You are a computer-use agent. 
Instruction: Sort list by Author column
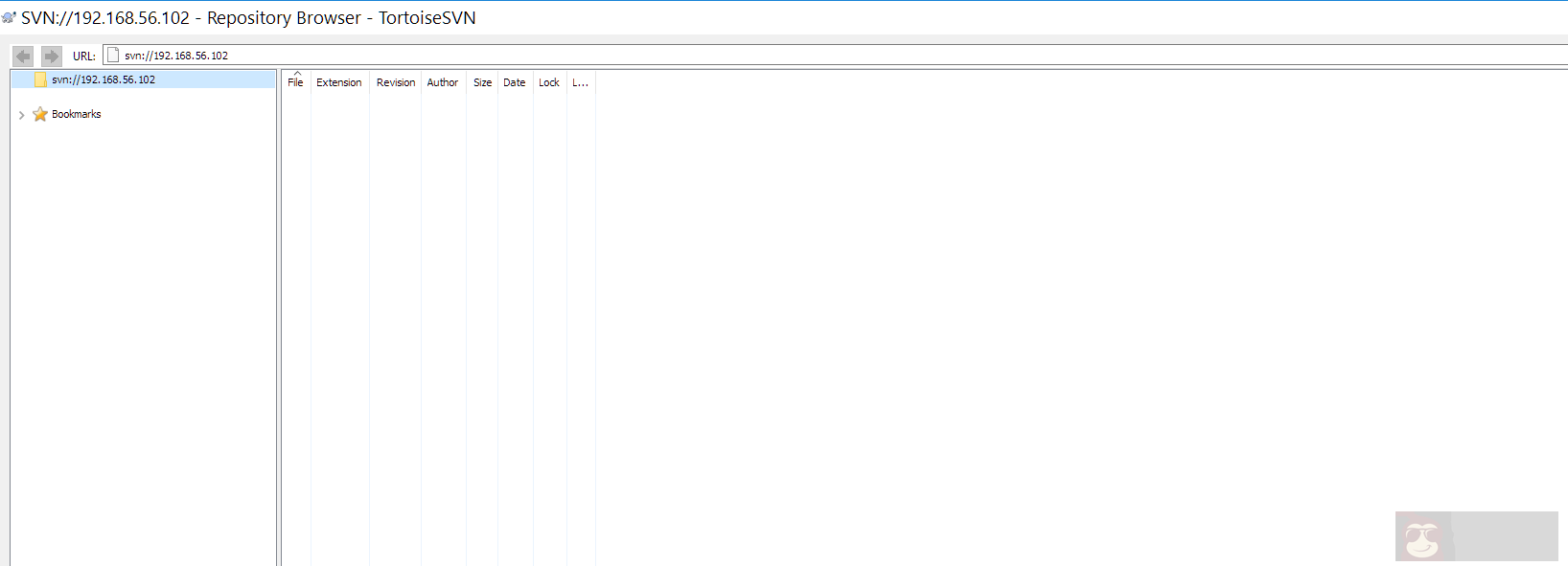coord(443,82)
